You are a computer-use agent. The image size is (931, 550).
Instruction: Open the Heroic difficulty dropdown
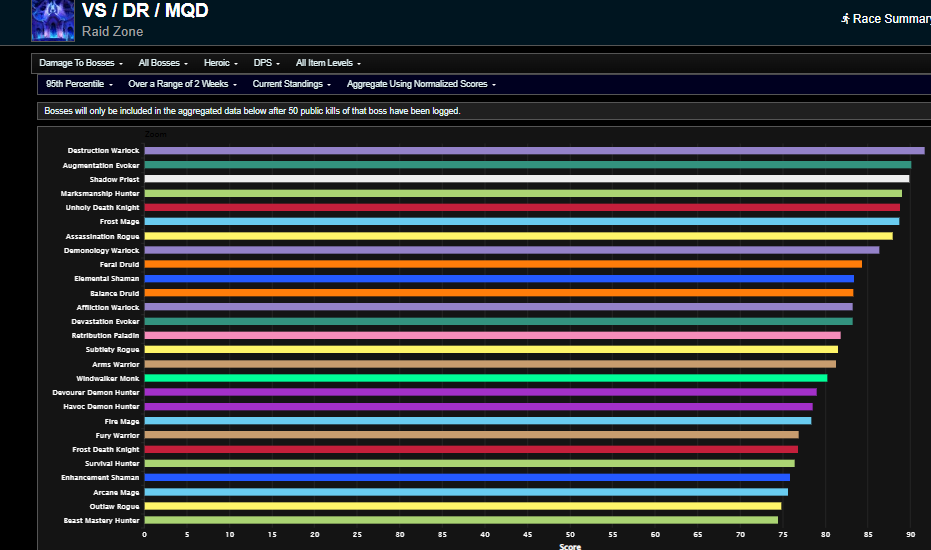221,63
